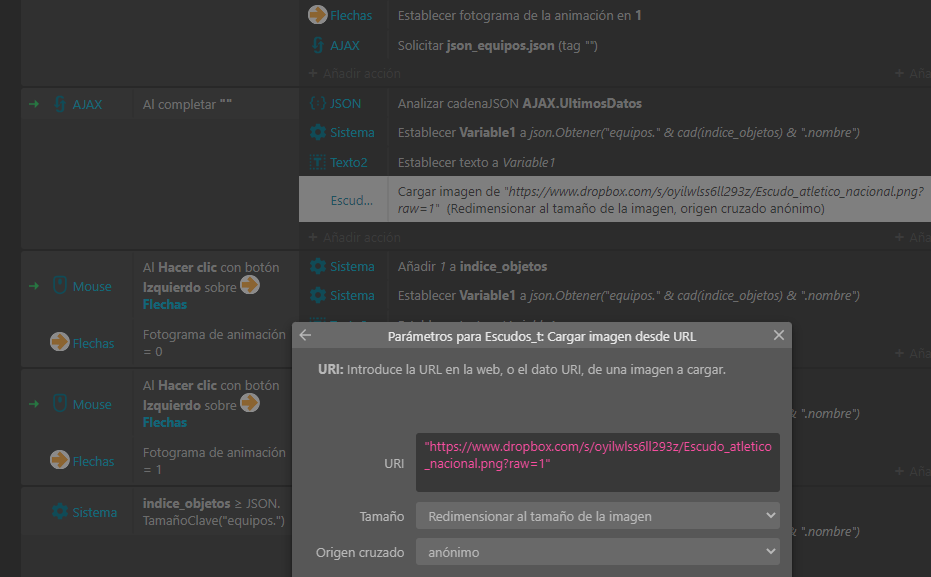Click the orange arrow inside the click condition above 'Fotograma de animación = 0'
The height and width of the screenshot is (577, 931).
pyautogui.click(x=250, y=286)
